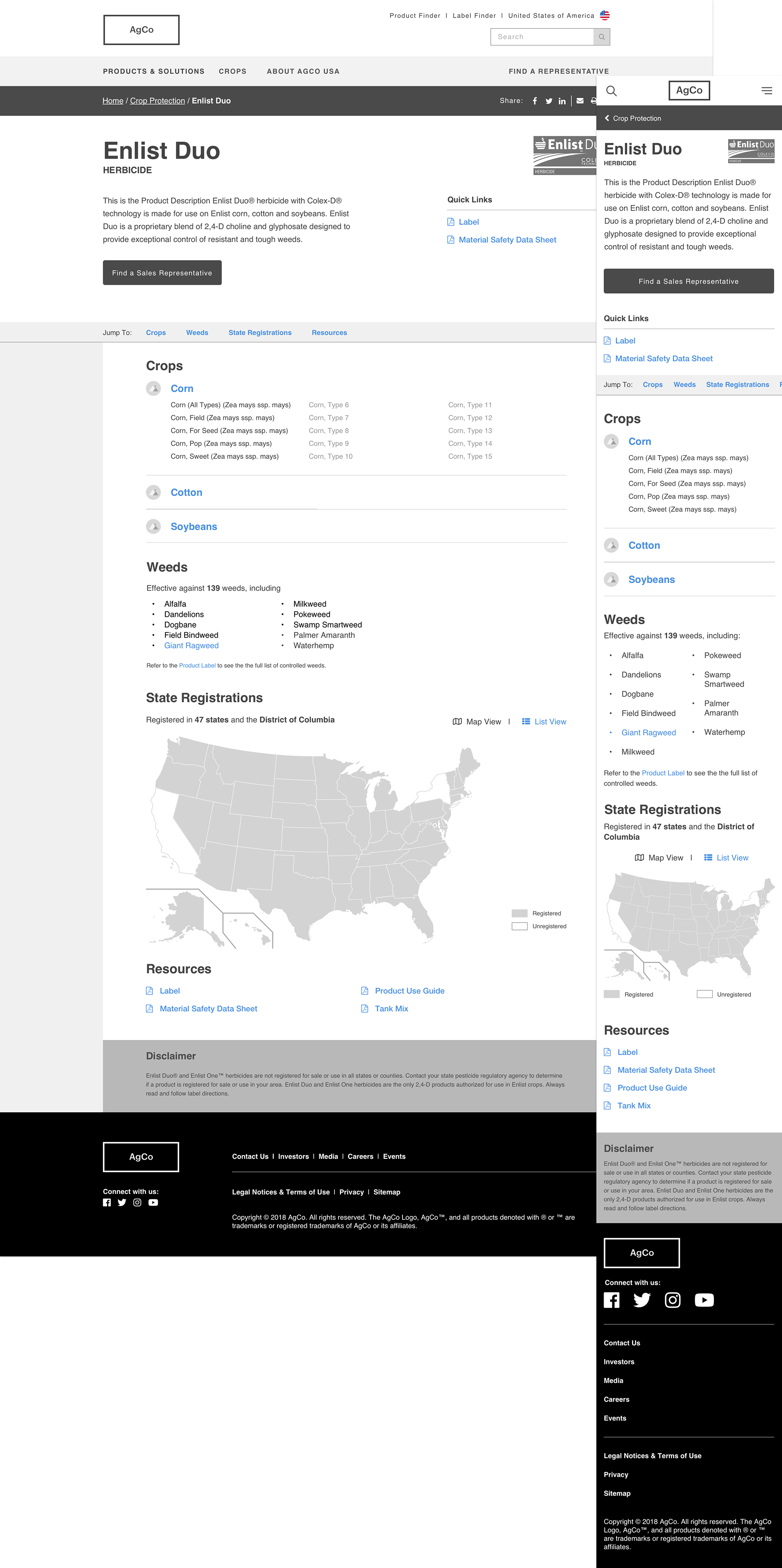Open Facebook from mobile footer icons
This screenshot has width=782, height=1568.
click(612, 1300)
